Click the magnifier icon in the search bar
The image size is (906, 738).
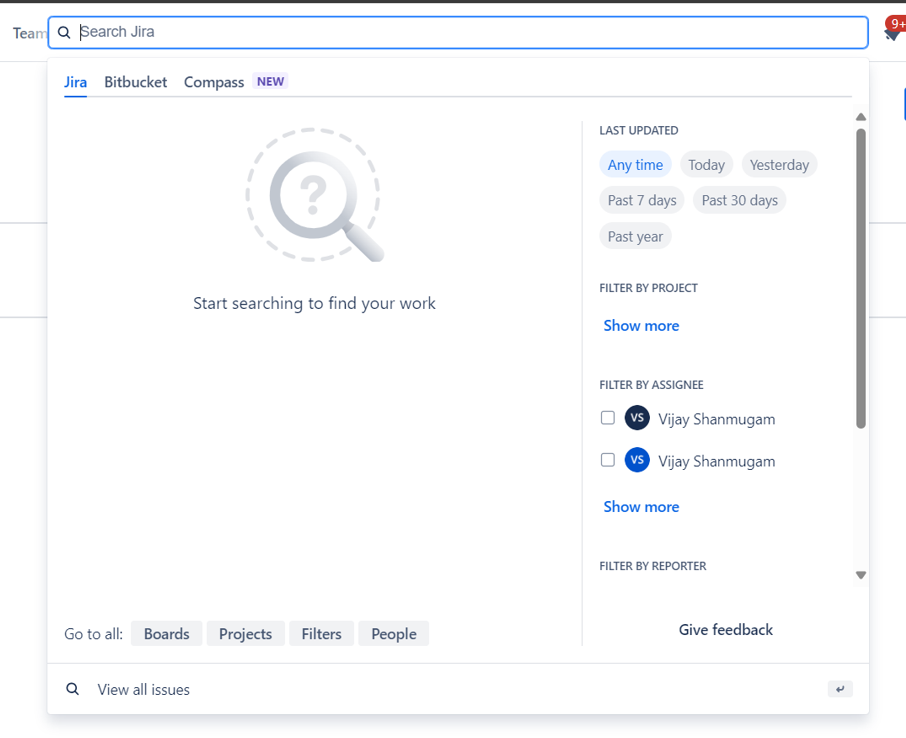click(64, 32)
